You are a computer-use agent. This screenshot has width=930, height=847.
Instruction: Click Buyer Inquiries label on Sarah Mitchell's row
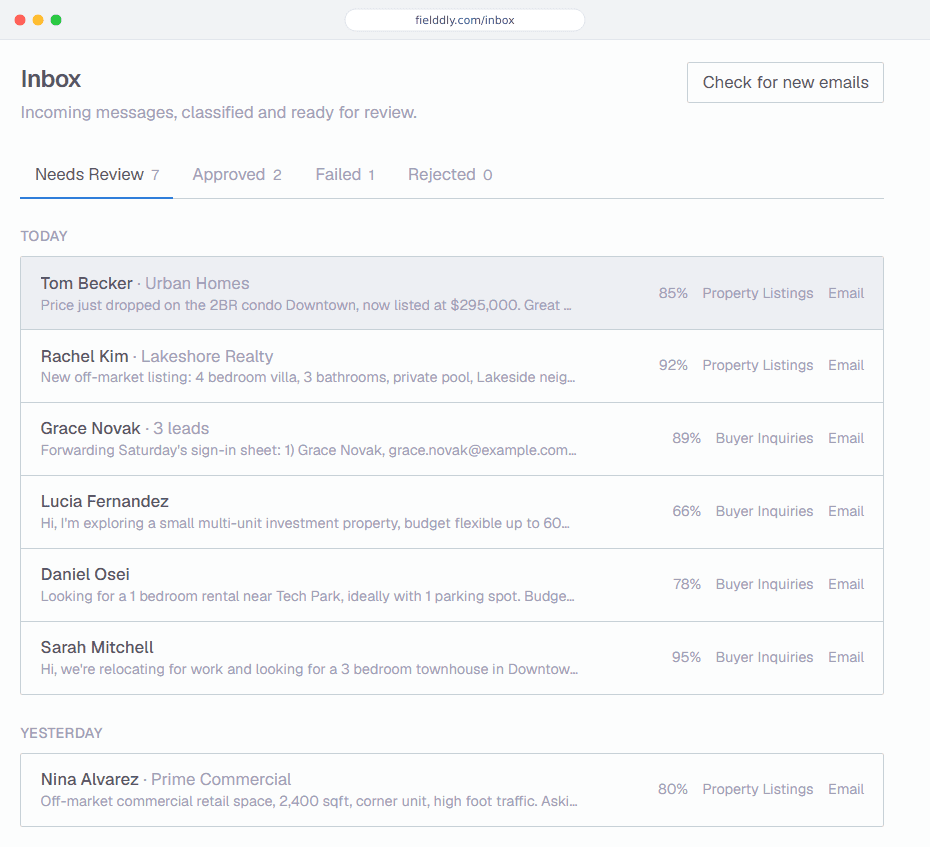coord(764,657)
